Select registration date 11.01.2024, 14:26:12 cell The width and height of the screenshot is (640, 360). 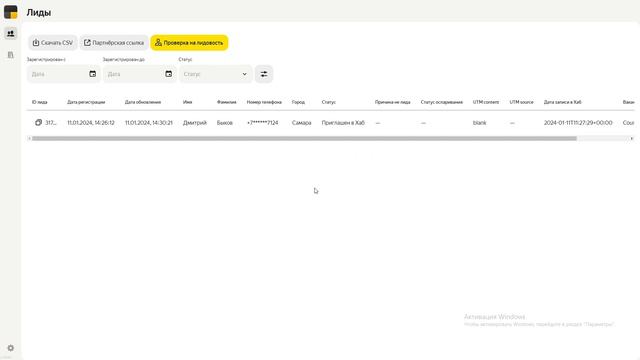click(91, 122)
